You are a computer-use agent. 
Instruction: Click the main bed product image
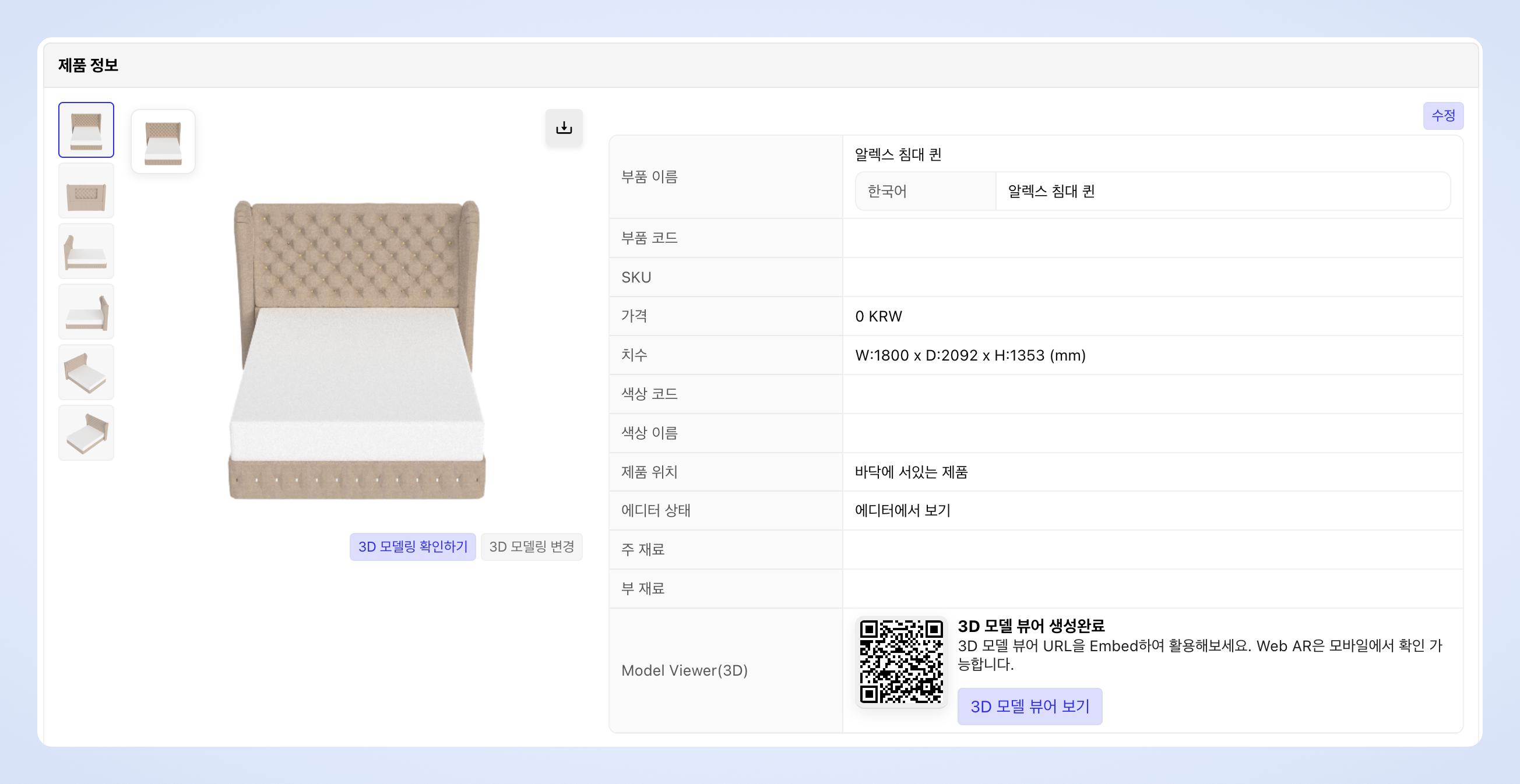coord(357,350)
